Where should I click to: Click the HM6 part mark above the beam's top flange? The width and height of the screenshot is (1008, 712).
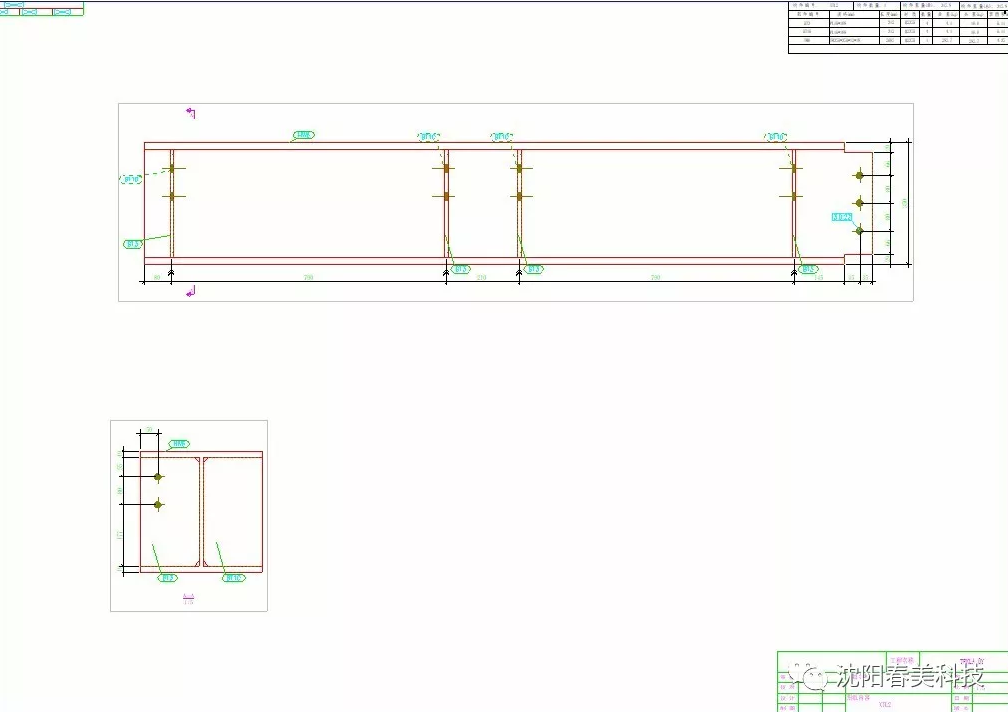304,135
